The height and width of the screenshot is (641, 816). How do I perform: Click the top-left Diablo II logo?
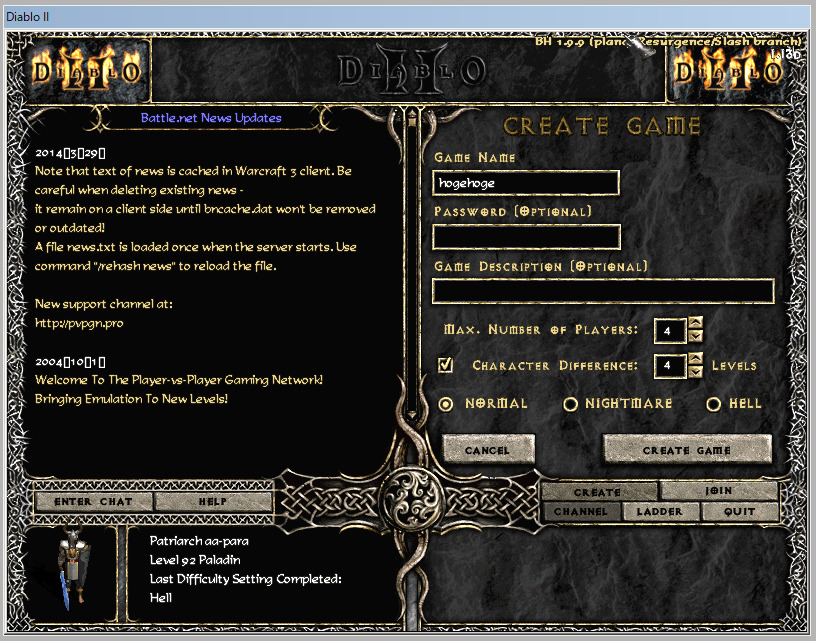87,70
